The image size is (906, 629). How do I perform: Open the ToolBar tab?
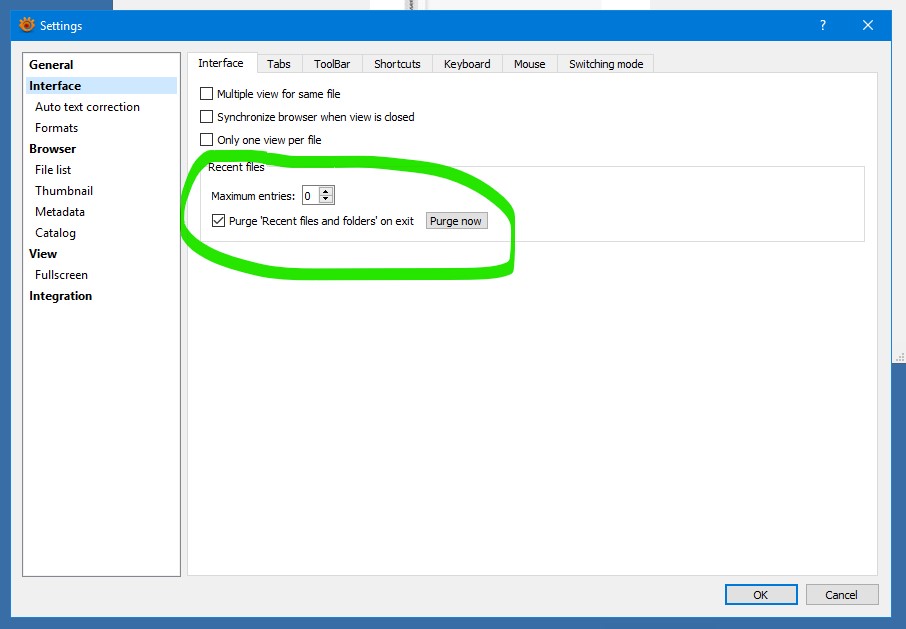(x=332, y=64)
